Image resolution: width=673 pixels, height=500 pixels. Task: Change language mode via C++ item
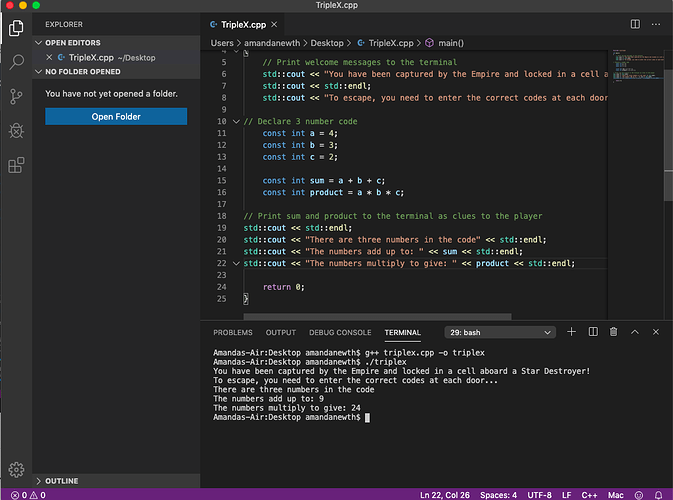[589, 495]
